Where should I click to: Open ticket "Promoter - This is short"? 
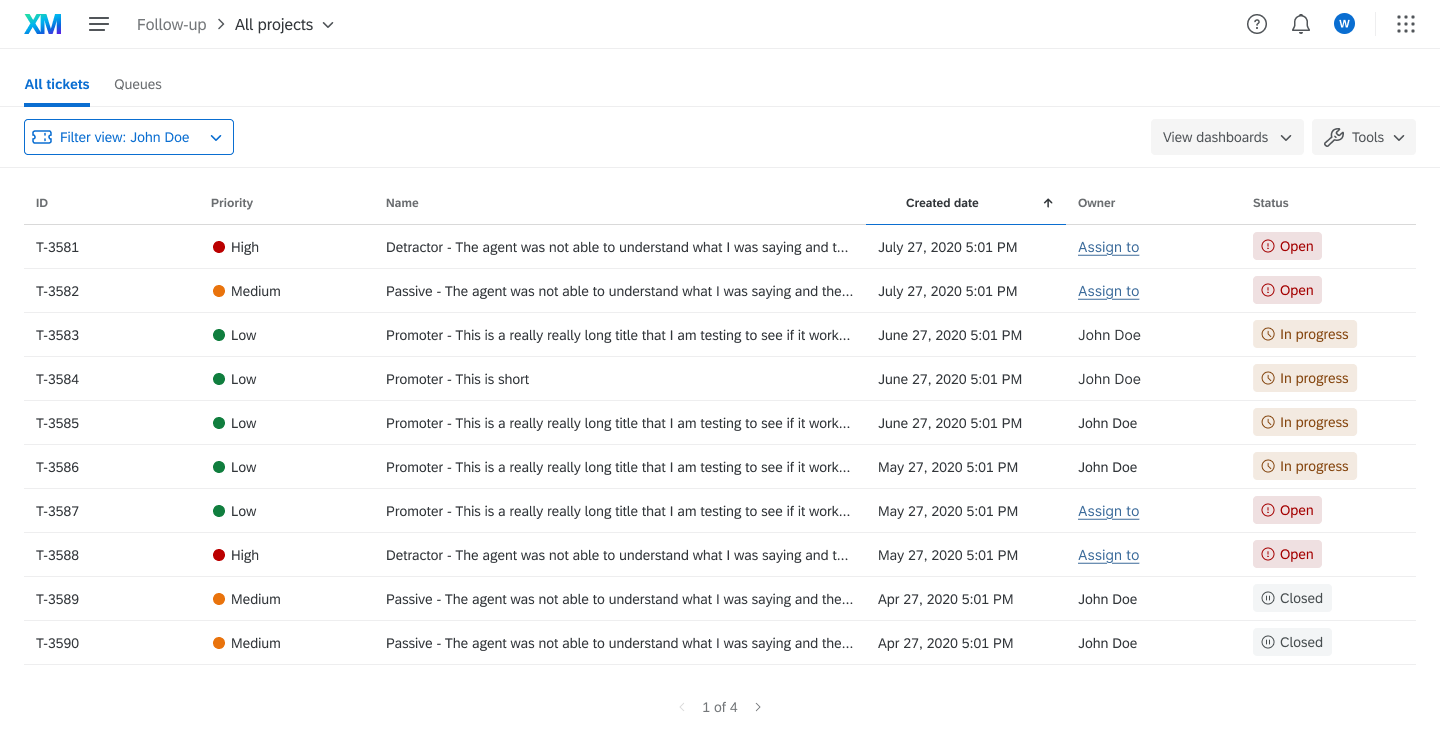tap(457, 379)
